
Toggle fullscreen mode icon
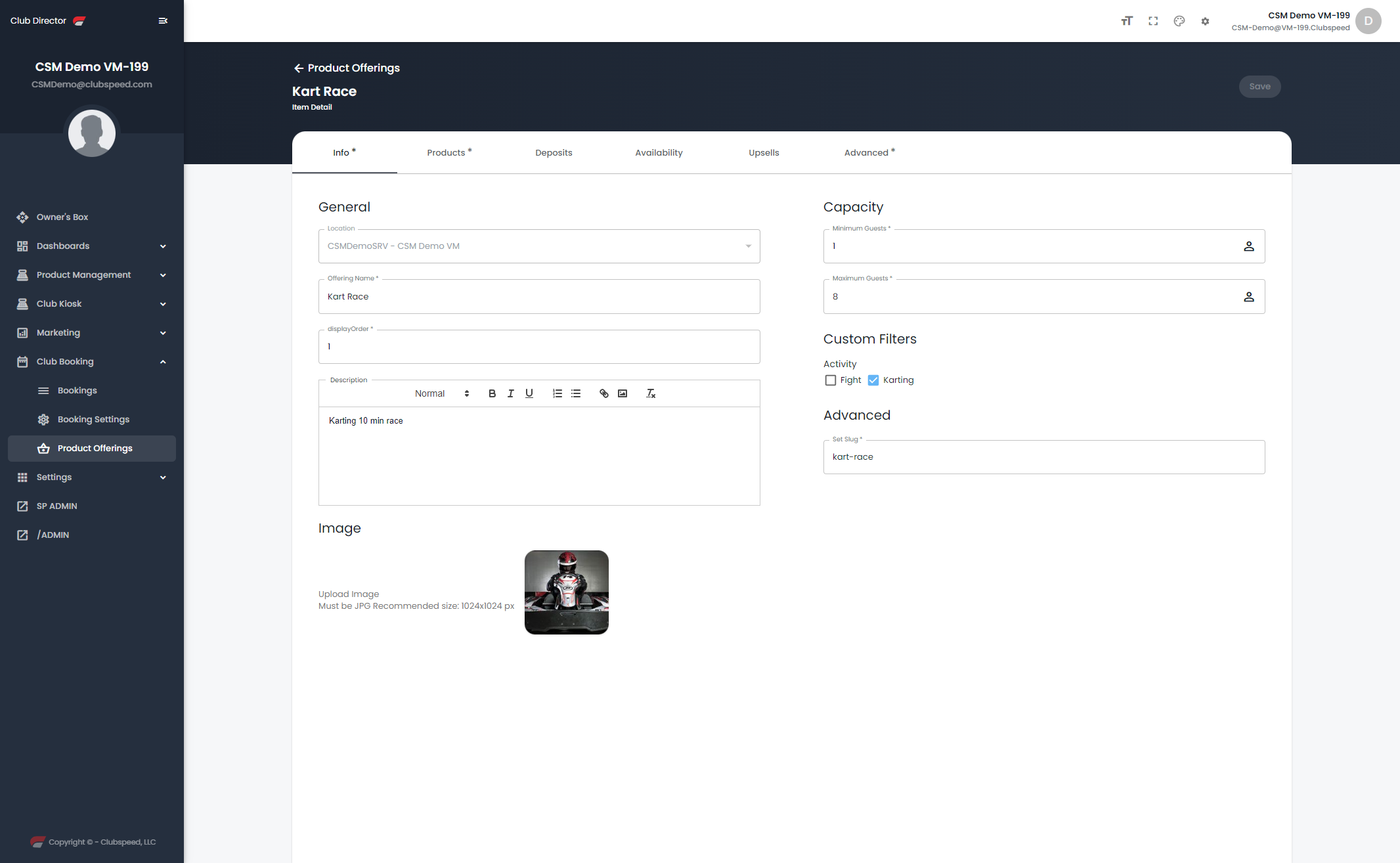click(x=1153, y=21)
